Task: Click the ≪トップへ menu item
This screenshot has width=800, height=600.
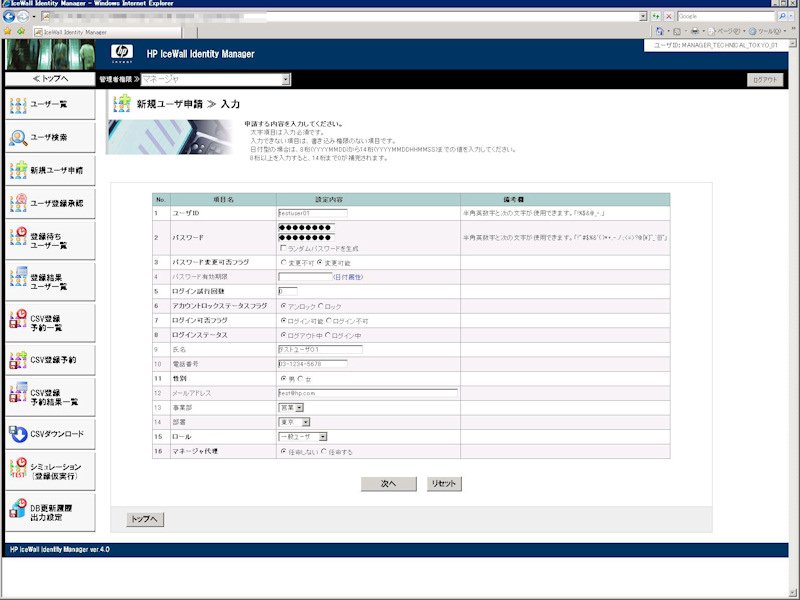Action: coord(50,79)
